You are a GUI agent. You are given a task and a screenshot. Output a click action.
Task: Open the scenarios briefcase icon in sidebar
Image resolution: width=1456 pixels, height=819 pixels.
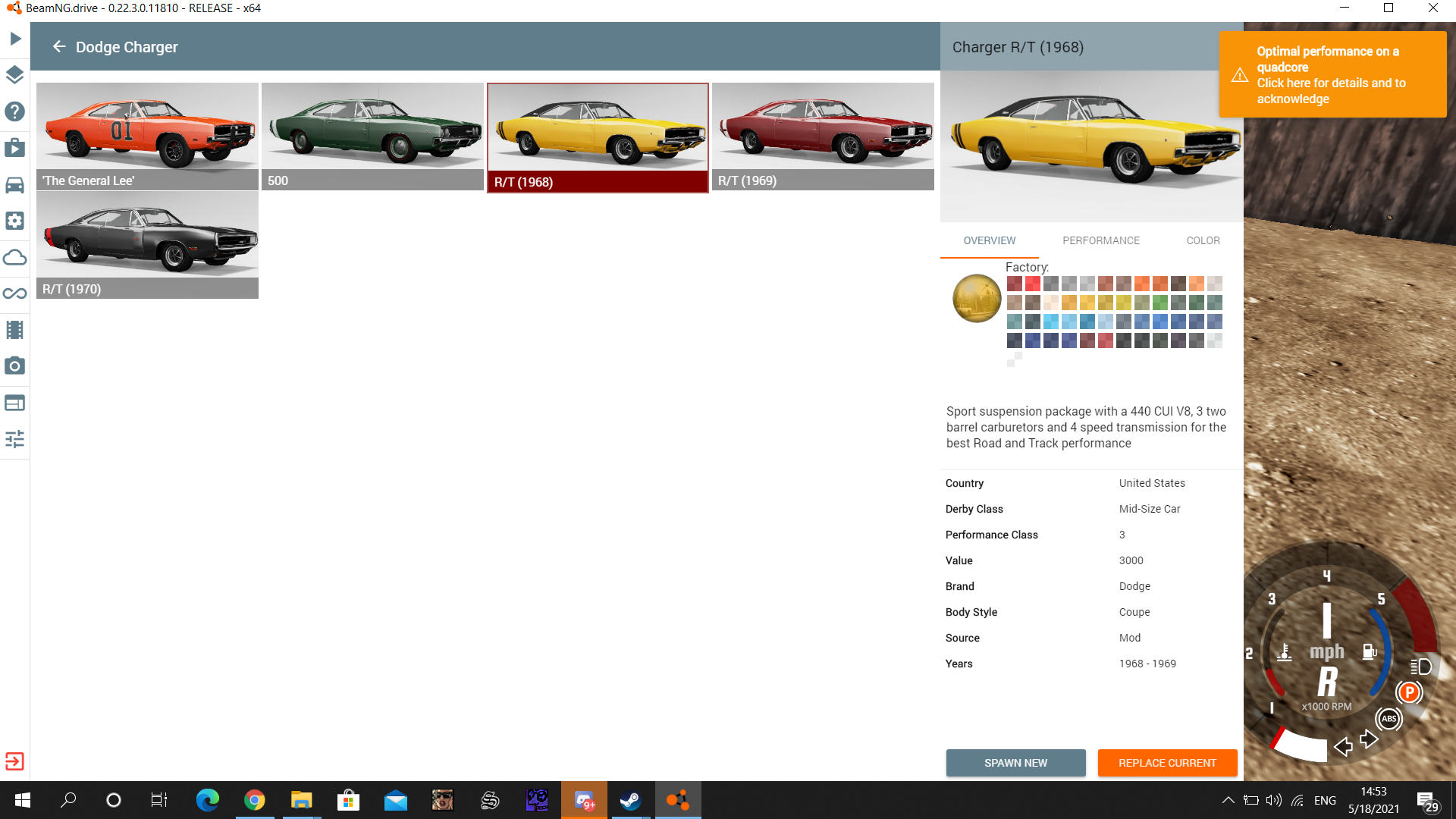[x=14, y=147]
